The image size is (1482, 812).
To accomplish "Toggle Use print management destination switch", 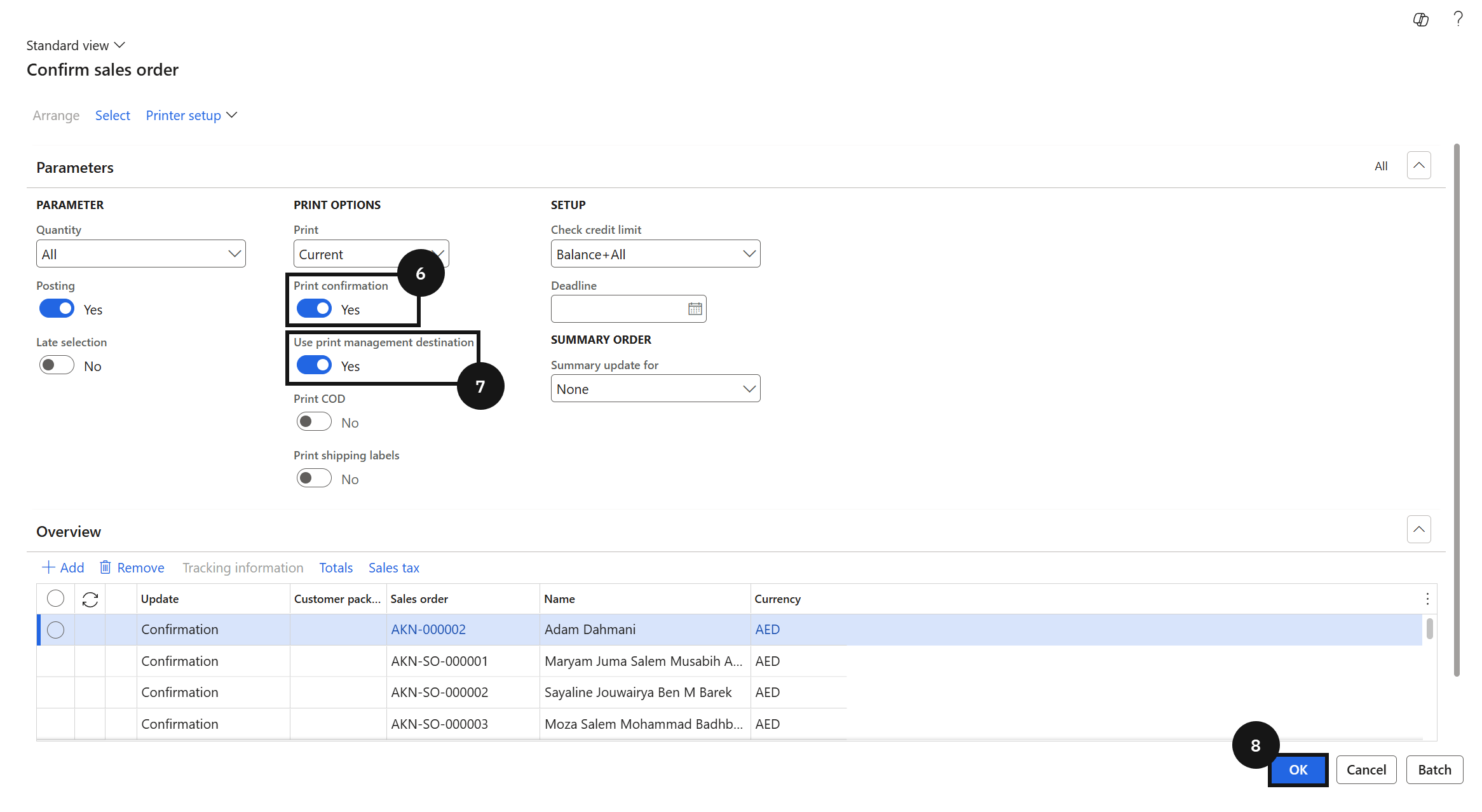I will click(x=314, y=365).
